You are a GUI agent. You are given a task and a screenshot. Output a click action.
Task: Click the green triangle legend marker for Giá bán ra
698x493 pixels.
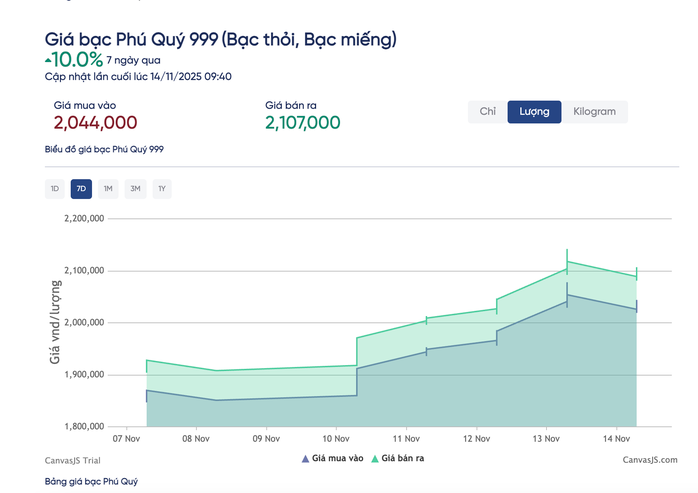coord(376,459)
